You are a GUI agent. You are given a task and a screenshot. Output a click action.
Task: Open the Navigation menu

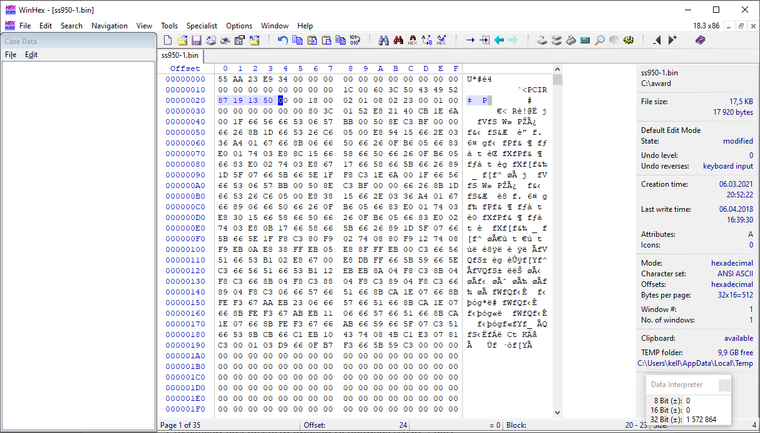[x=110, y=26]
